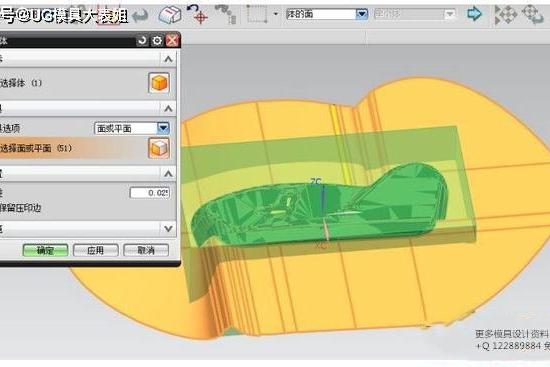Image resolution: width=550 pixels, height=367 pixels.
Task: Open the small arrow beside rectangle selection
Action: [276, 14]
